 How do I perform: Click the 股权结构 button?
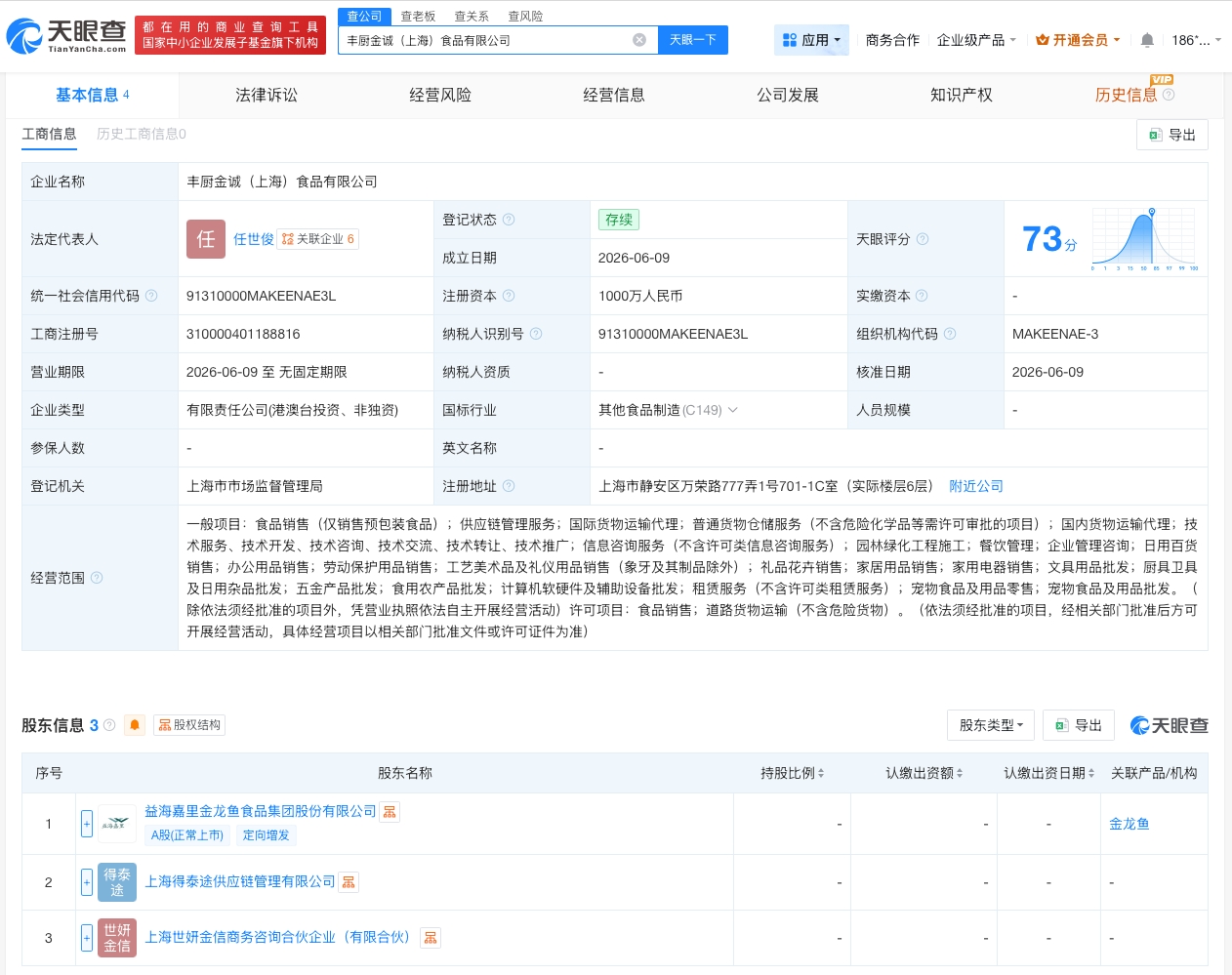click(189, 725)
